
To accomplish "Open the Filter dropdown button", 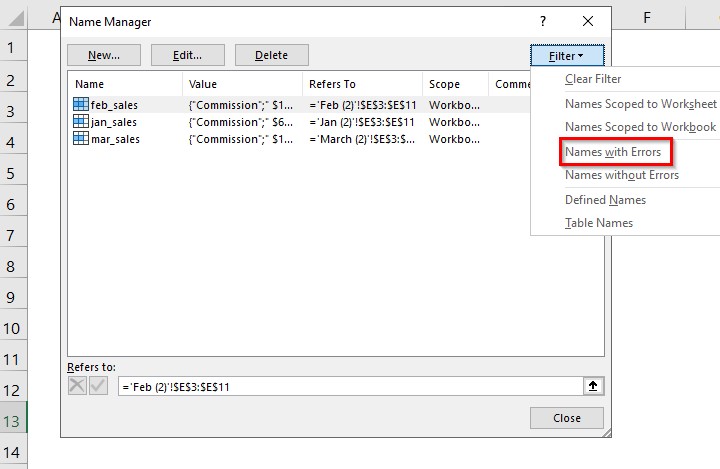I will click(x=567, y=56).
